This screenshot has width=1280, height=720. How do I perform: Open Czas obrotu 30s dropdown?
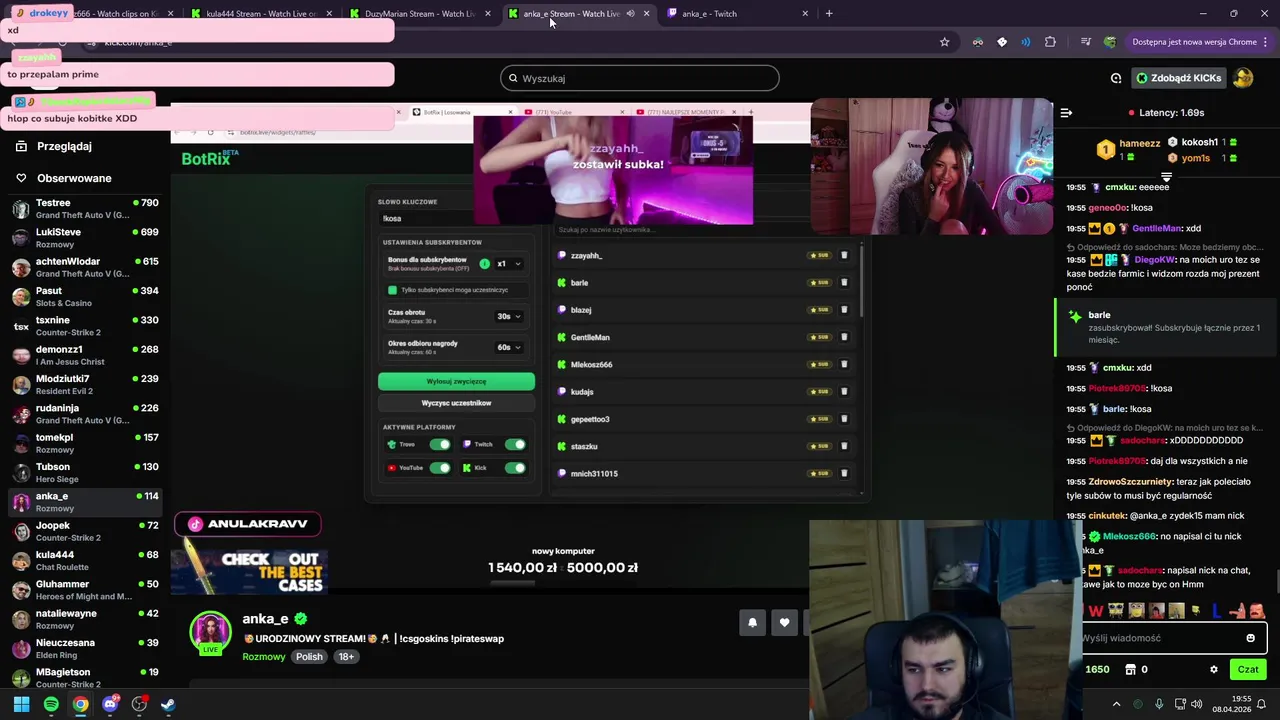(510, 316)
